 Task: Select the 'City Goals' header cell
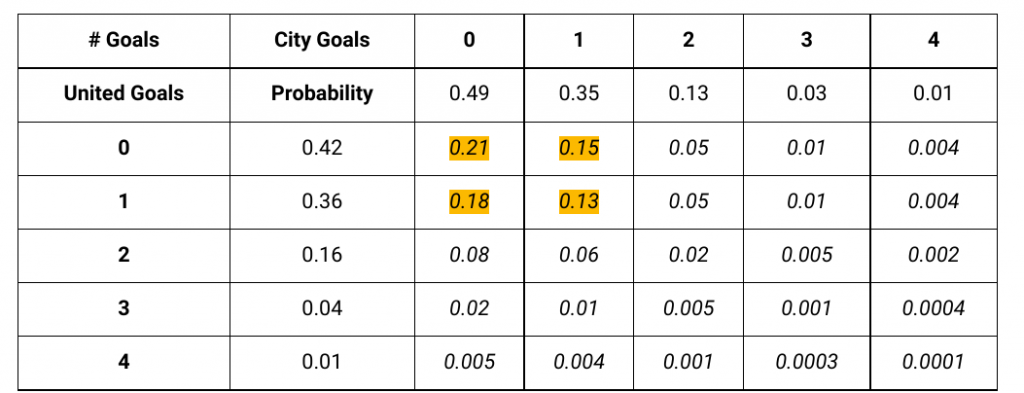pyautogui.click(x=322, y=40)
